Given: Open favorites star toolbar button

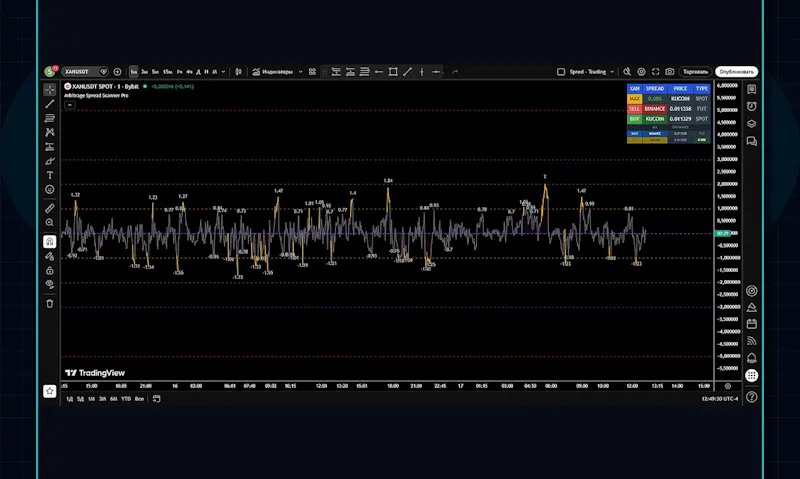Looking at the screenshot, I should (x=49, y=391).
